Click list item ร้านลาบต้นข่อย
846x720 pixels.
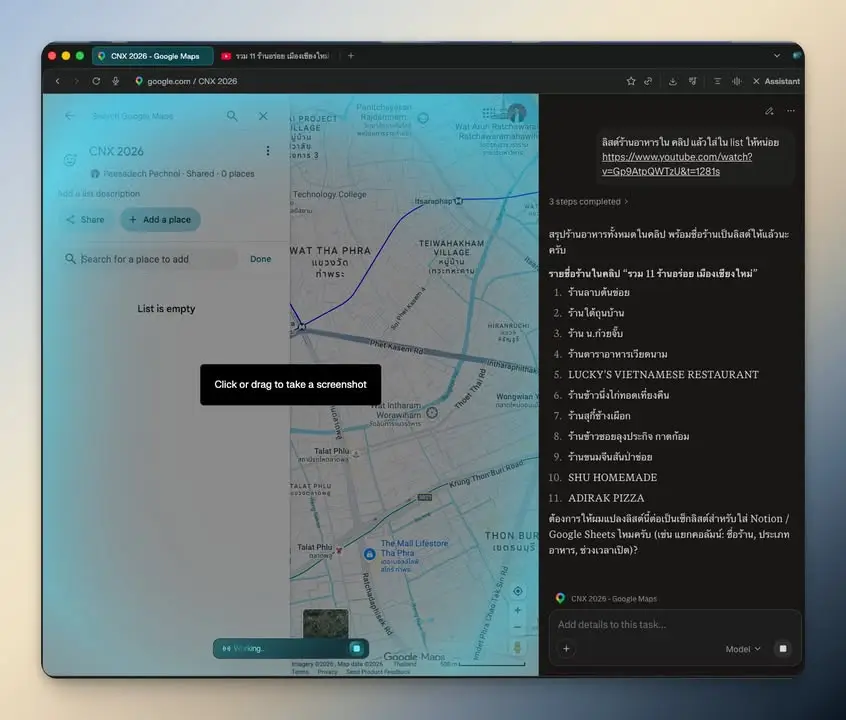(599, 293)
